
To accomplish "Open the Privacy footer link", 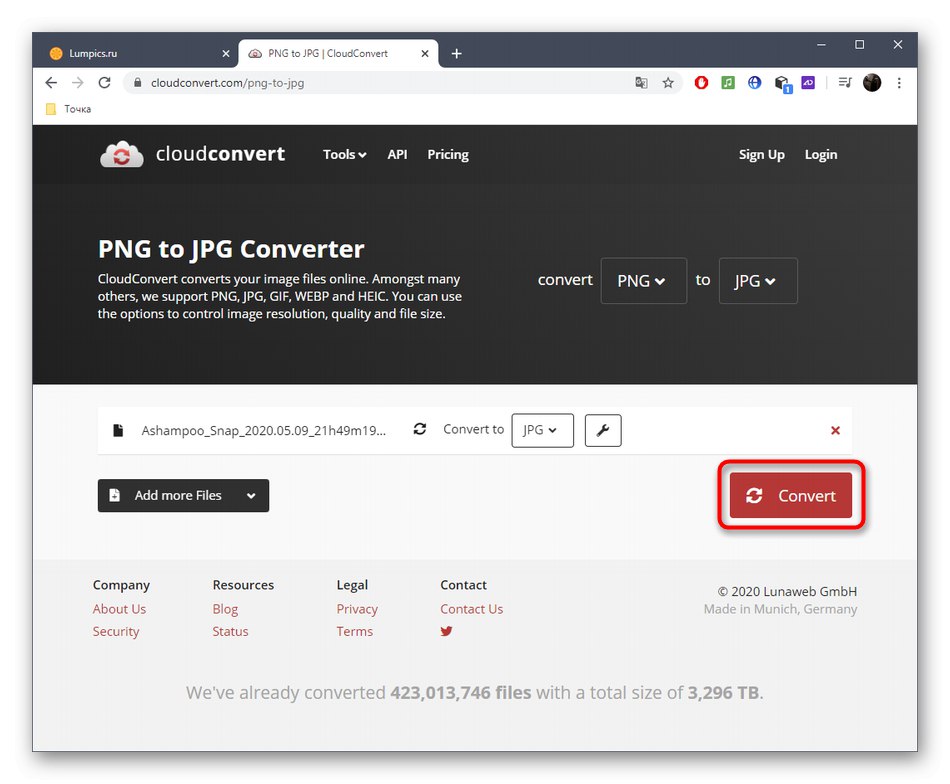I will (x=357, y=609).
